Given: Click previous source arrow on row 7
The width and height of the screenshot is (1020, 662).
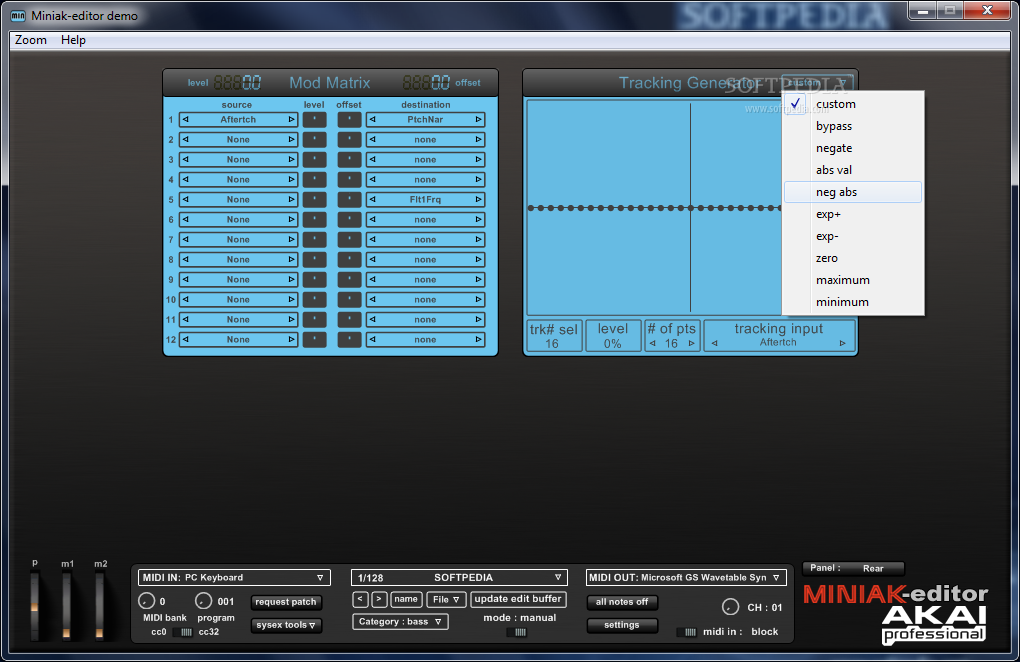Looking at the screenshot, I should point(185,239).
